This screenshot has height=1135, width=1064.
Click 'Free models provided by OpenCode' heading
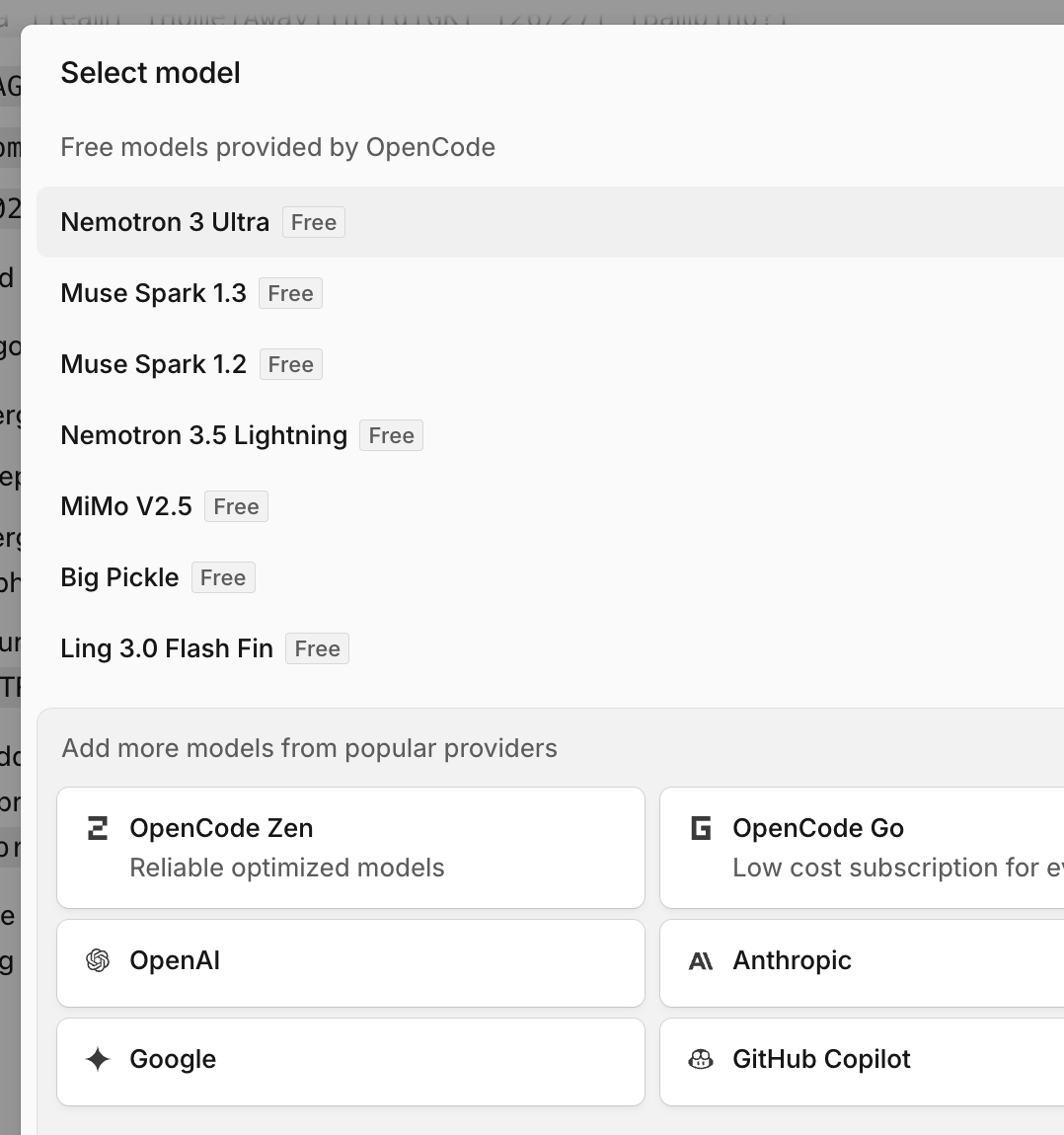coord(278,147)
